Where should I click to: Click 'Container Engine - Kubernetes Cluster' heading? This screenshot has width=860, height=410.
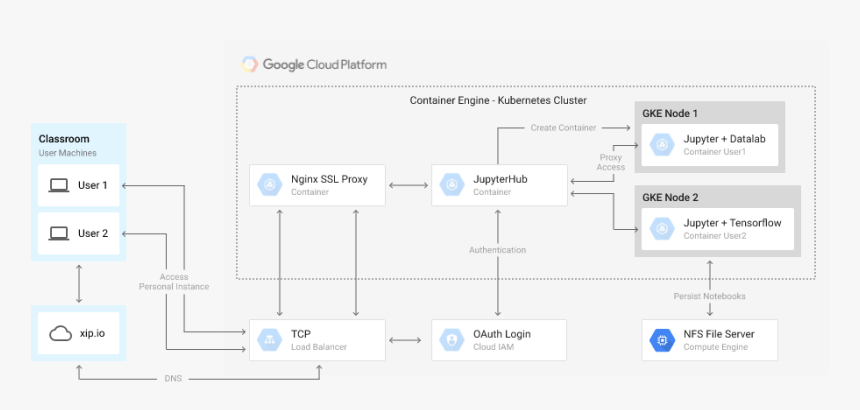(498, 100)
